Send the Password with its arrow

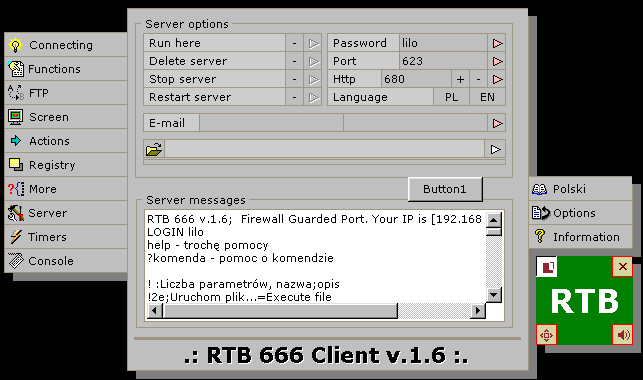[497, 43]
